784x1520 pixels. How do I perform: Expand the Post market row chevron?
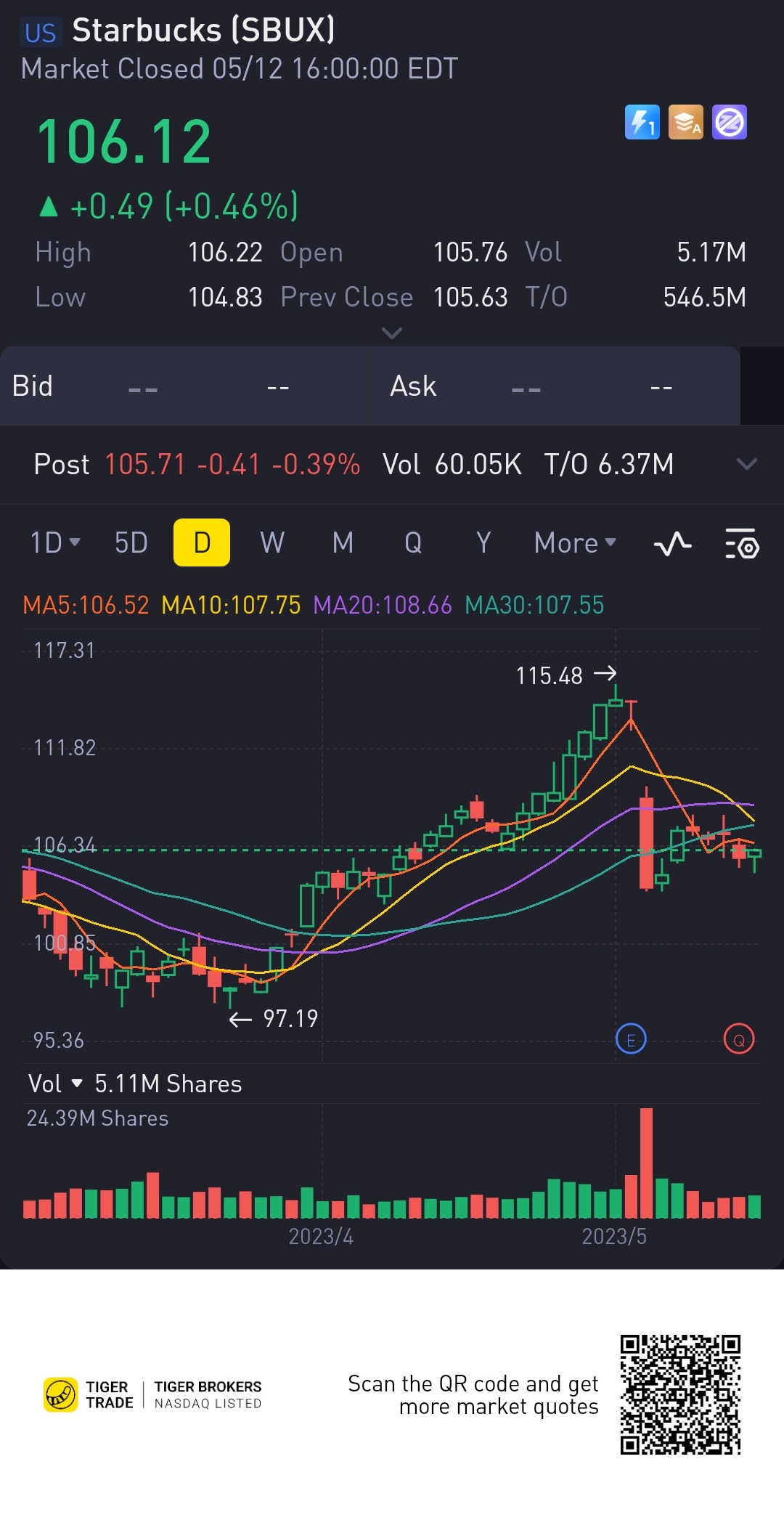click(x=747, y=464)
